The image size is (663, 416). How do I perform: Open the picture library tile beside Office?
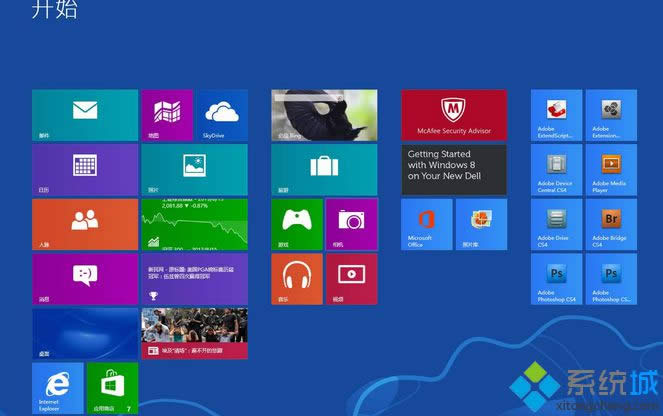482,224
